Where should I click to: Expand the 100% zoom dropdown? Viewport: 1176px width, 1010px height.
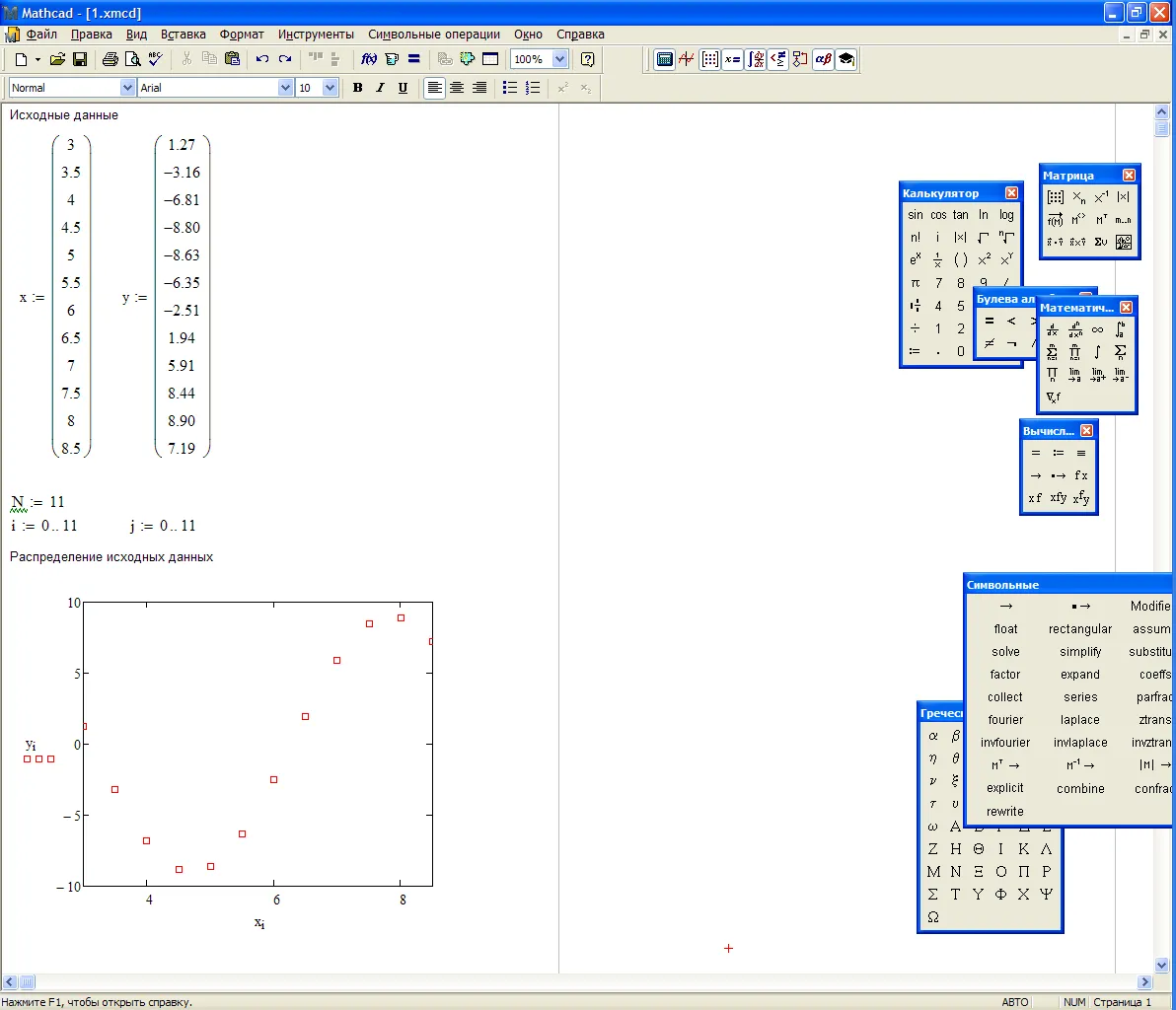pyautogui.click(x=559, y=59)
